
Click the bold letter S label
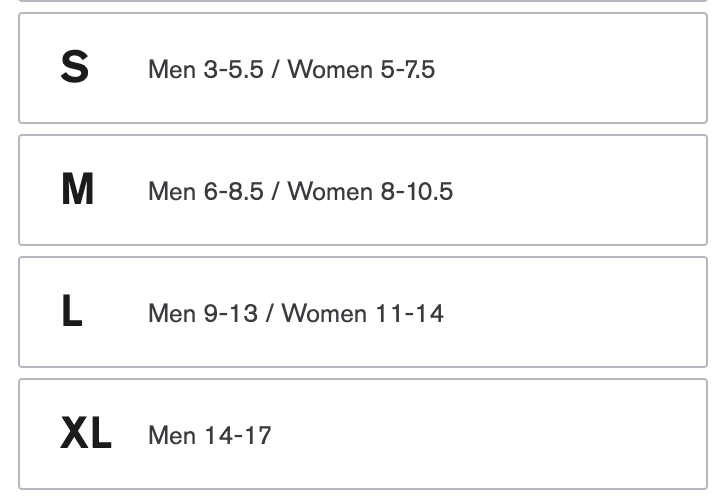[x=75, y=68]
